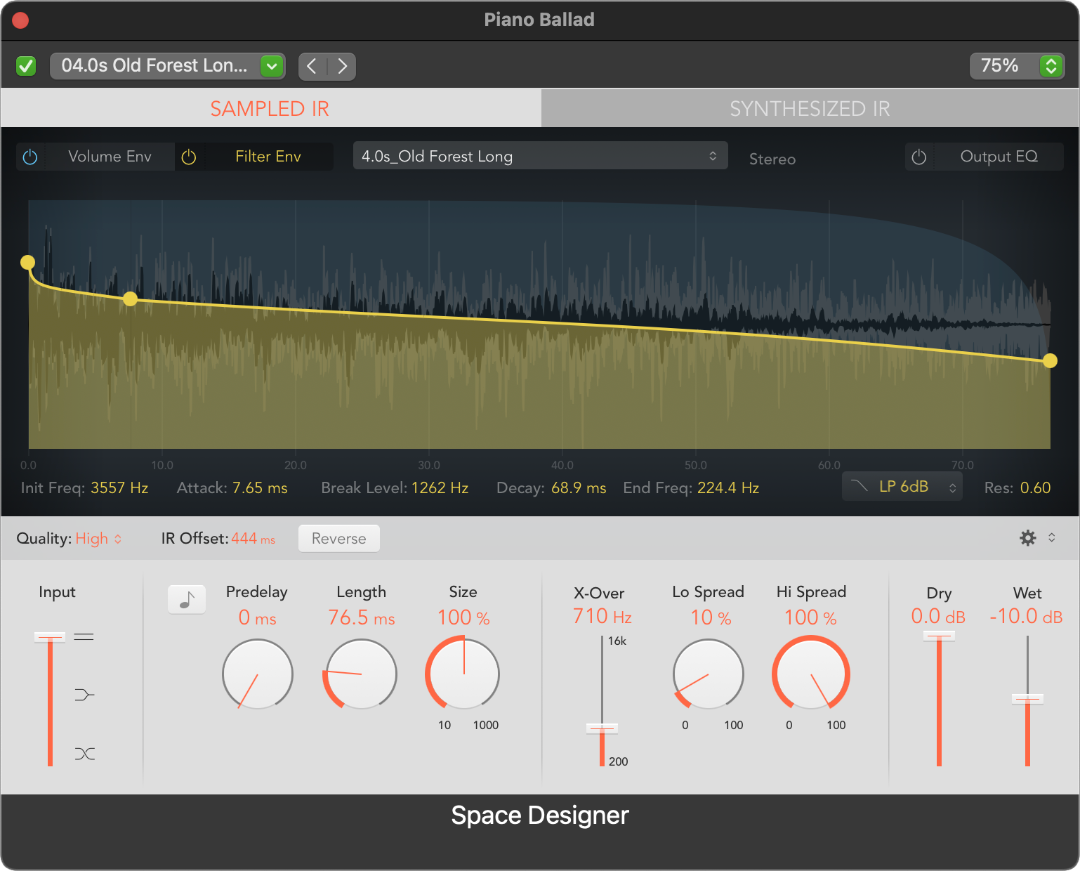Click the Predelay value 0 ms
Screen dimensions: 1080x872
pos(257,618)
